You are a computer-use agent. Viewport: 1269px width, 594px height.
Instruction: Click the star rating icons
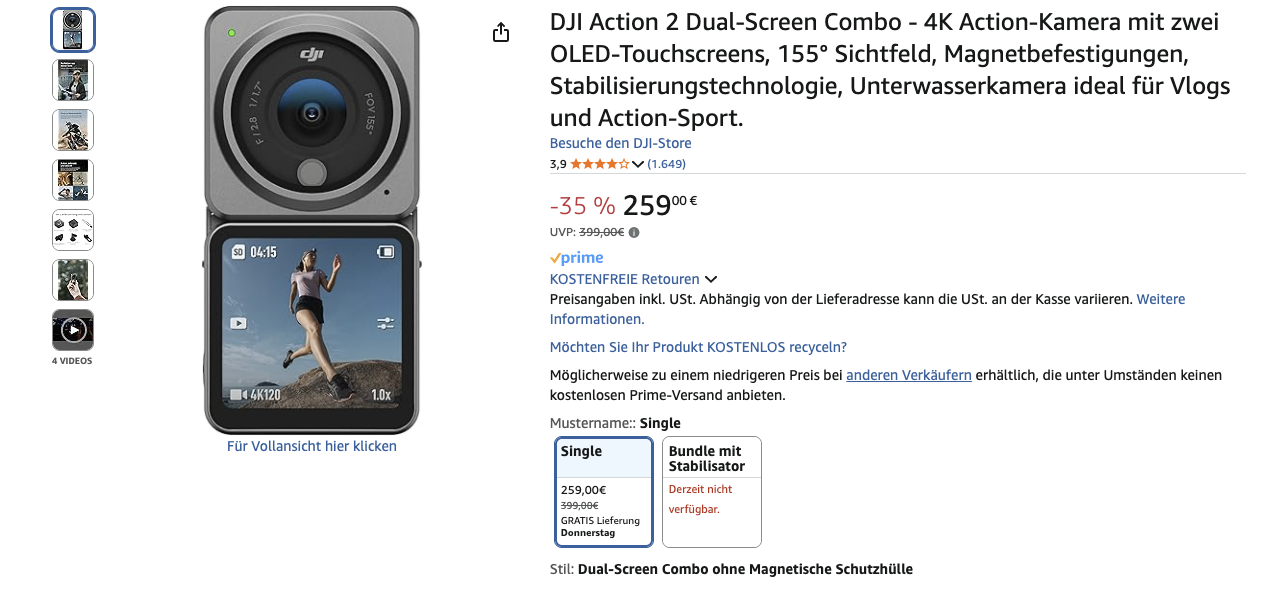pos(600,164)
